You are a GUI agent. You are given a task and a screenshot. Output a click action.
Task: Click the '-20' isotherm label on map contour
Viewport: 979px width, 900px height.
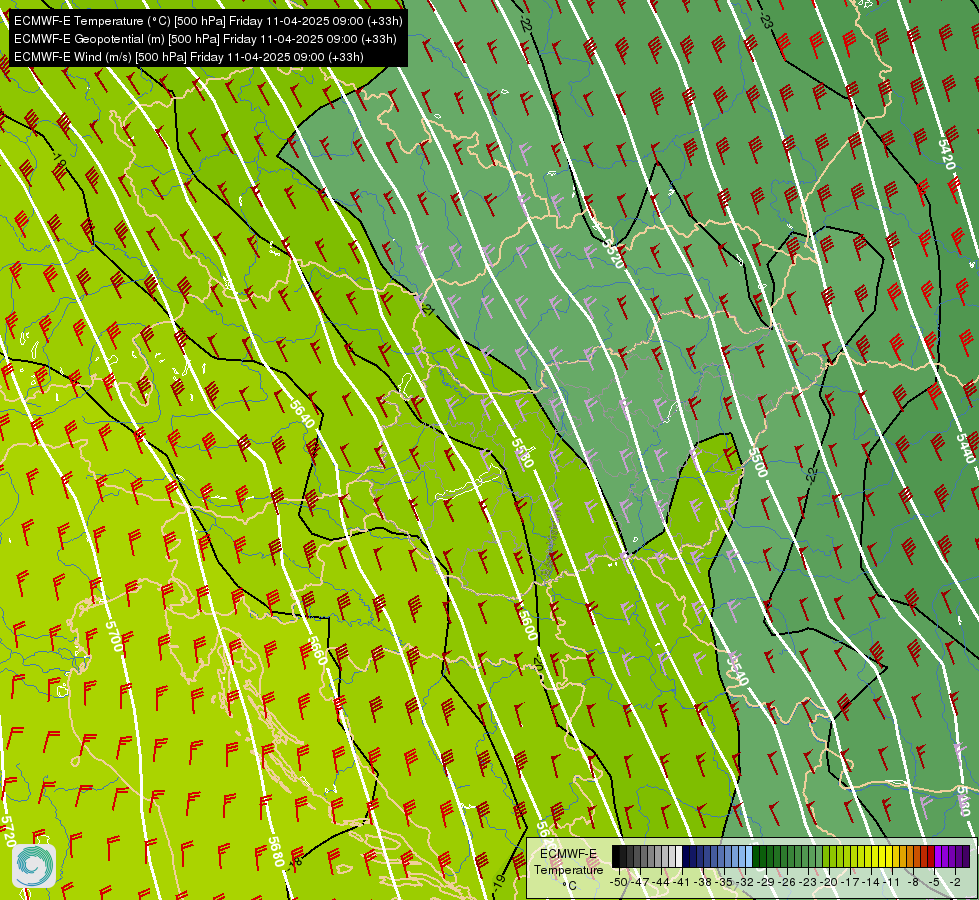click(537, 665)
